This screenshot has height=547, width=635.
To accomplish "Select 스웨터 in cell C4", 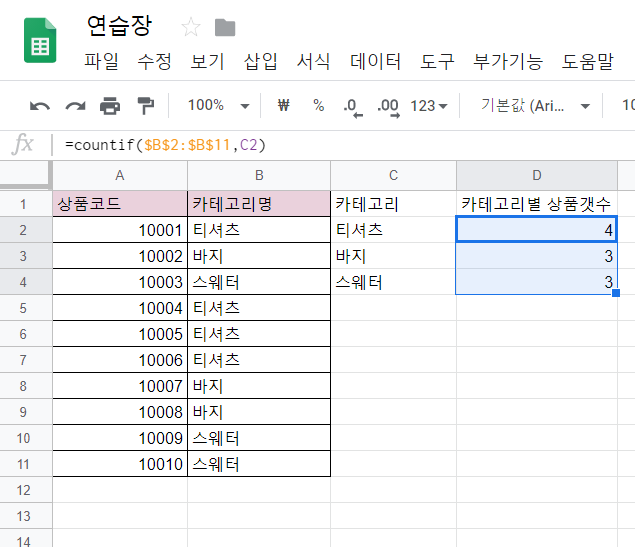I will 393,282.
